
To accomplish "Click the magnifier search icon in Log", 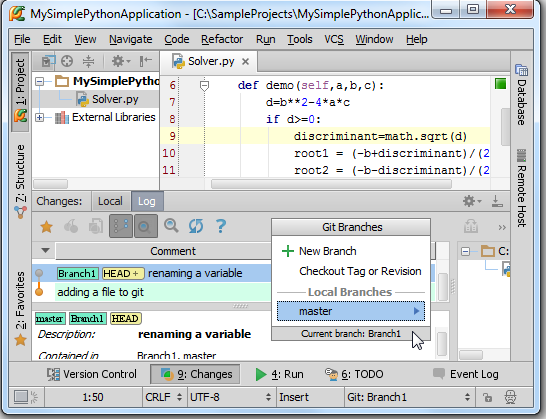I will pyautogui.click(x=171, y=226).
